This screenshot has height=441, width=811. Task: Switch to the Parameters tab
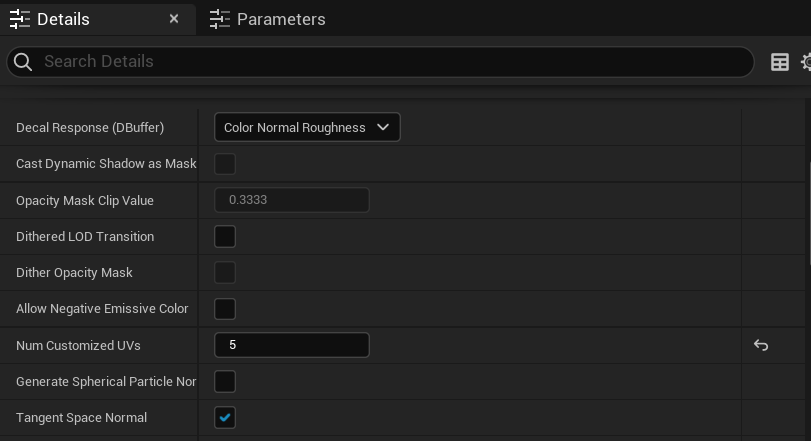[267, 19]
